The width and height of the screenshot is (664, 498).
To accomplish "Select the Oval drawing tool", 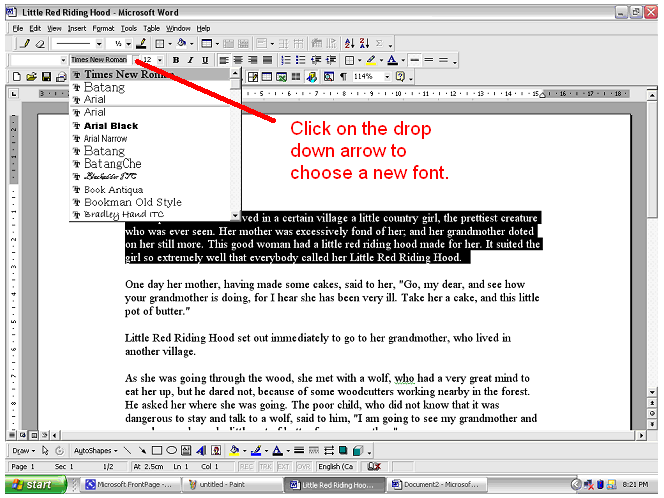I will coord(172,451).
